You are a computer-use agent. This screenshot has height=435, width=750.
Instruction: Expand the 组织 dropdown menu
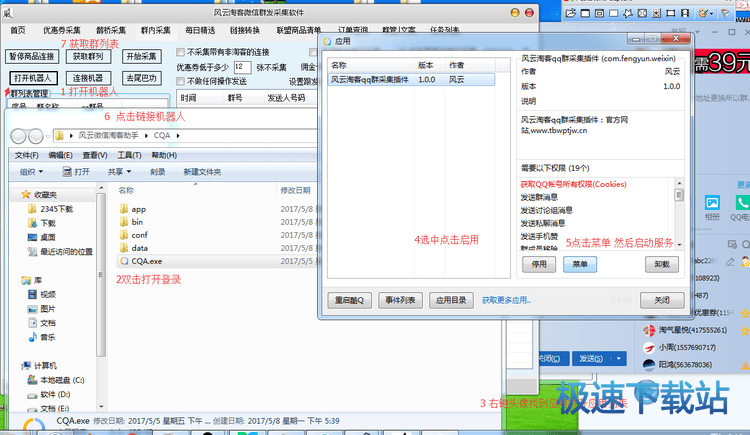coord(38,172)
